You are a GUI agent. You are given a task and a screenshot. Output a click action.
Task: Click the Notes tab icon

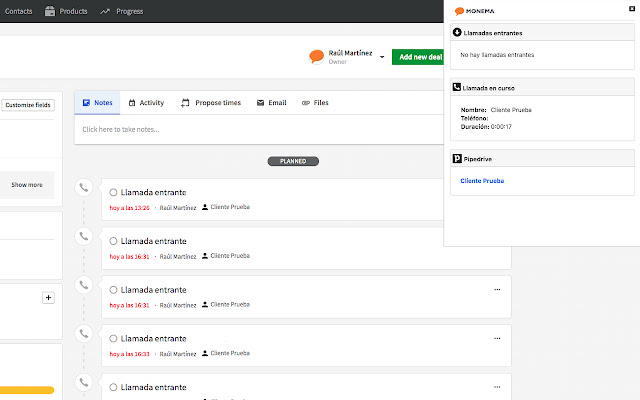tap(86, 102)
